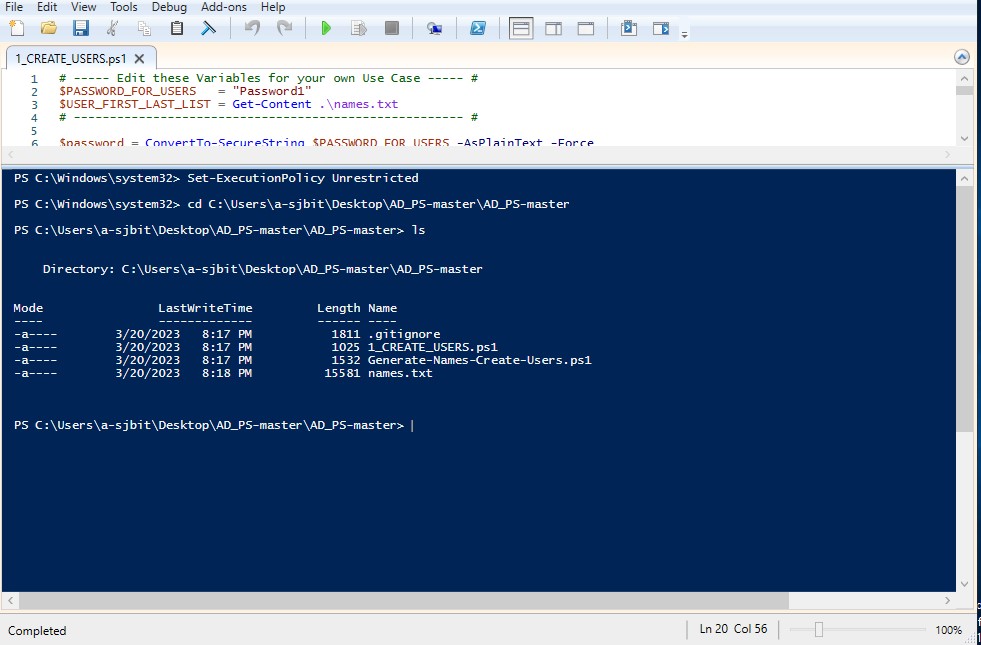The image size is (981, 645).
Task: Show script pane on the right layout
Action: (554, 28)
